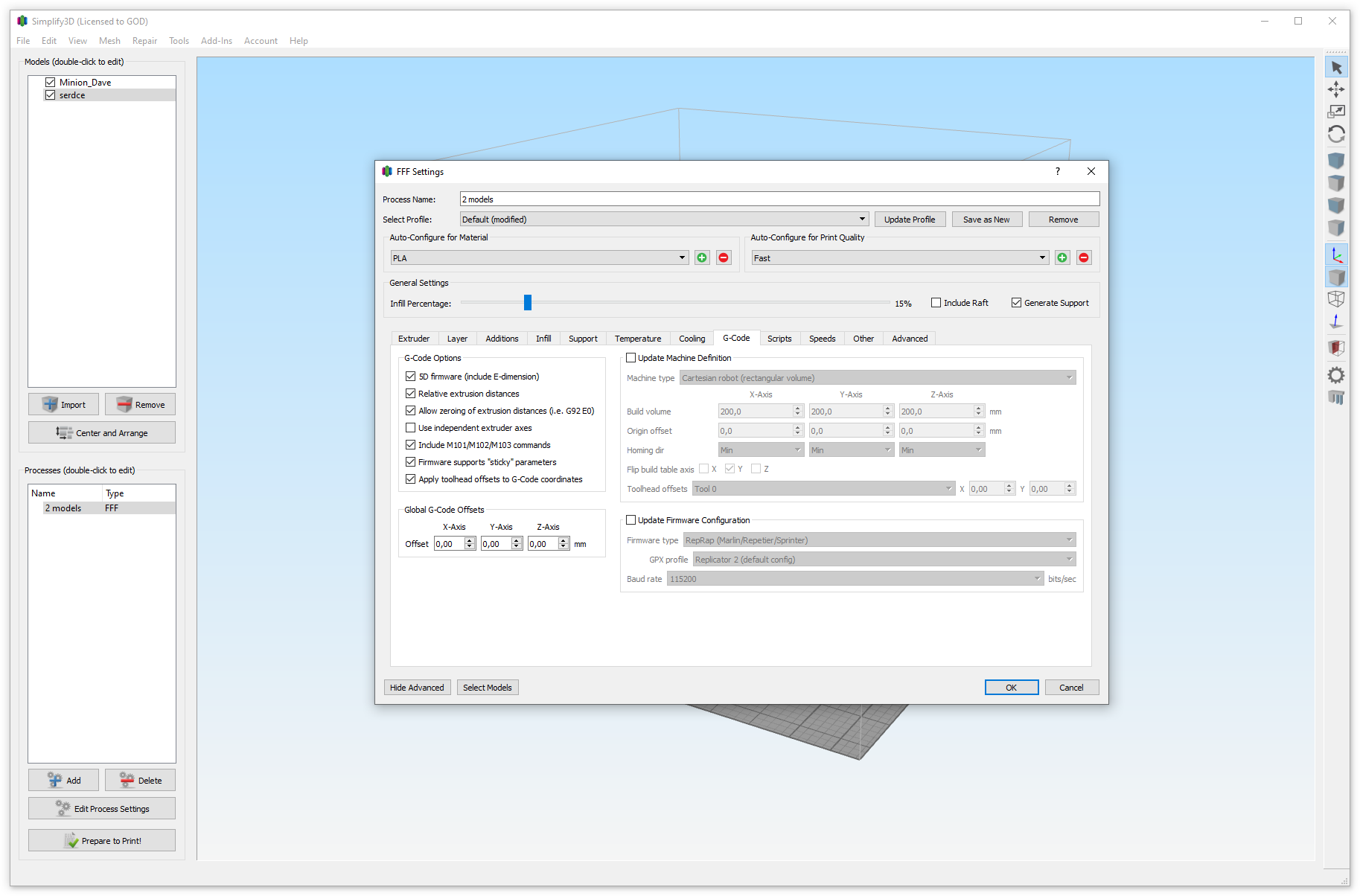The height and width of the screenshot is (896, 1360).
Task: Increase the X-Axis G-Code offset
Action: pos(470,540)
